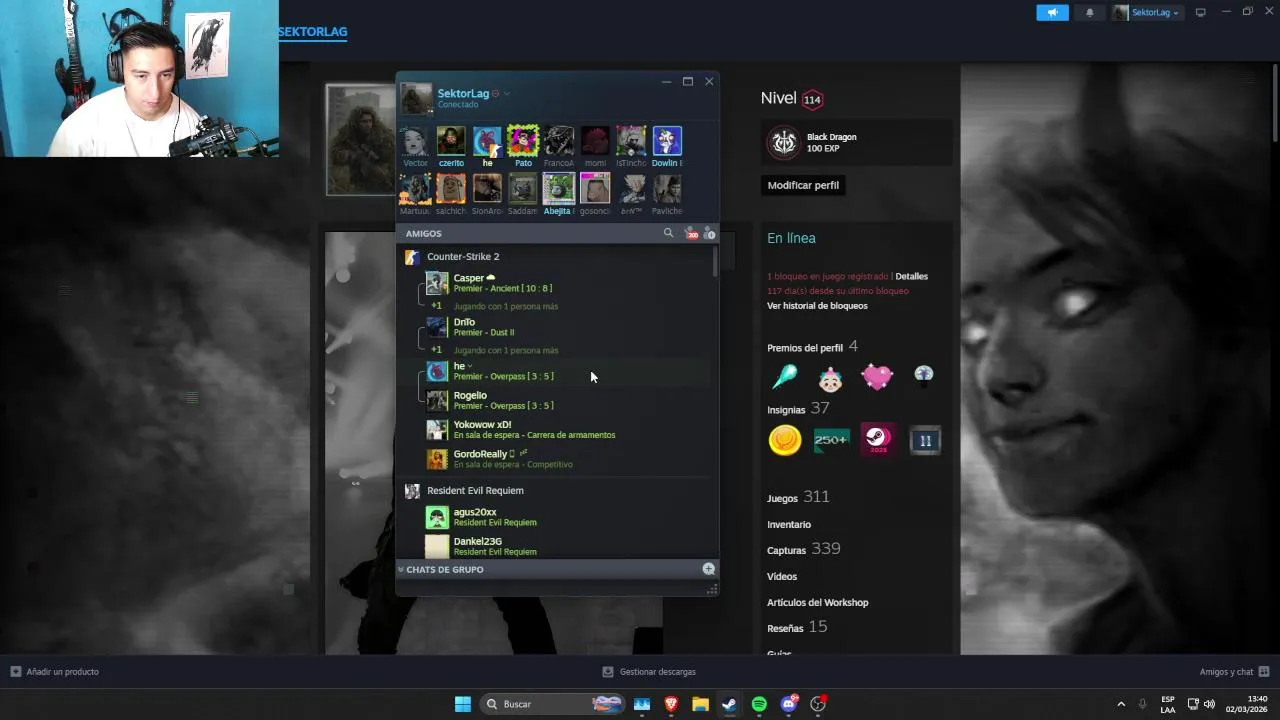Expand +1 party under DnTo
Screen dimensions: 1280x720
click(436, 350)
